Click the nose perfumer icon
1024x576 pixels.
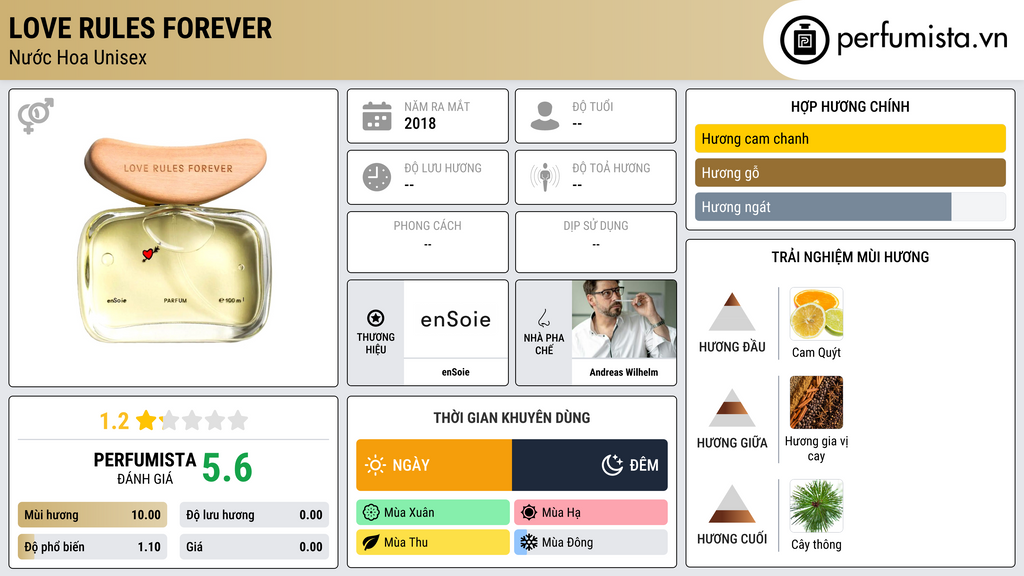(543, 318)
